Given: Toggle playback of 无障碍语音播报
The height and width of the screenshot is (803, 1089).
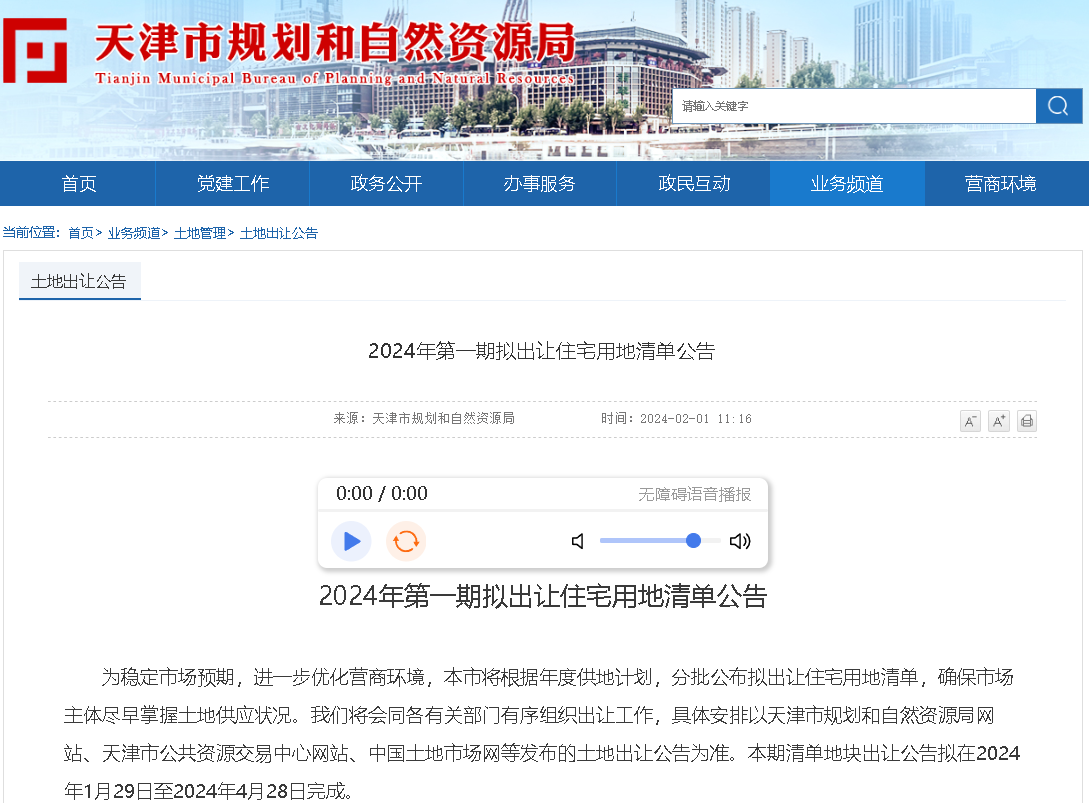Looking at the screenshot, I should click(x=351, y=541).
